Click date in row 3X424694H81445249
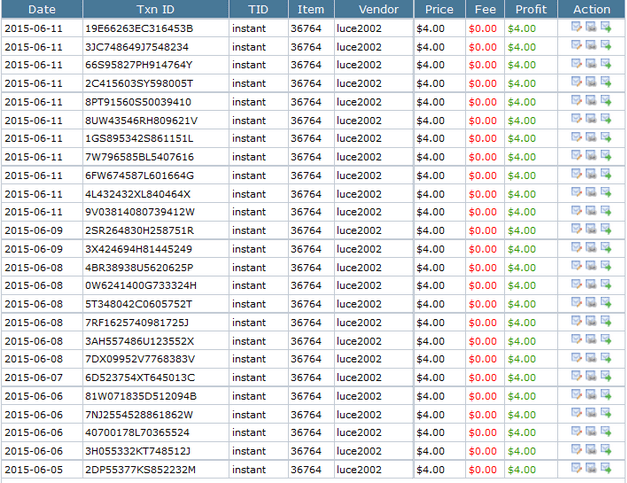The image size is (627, 483). [34, 249]
